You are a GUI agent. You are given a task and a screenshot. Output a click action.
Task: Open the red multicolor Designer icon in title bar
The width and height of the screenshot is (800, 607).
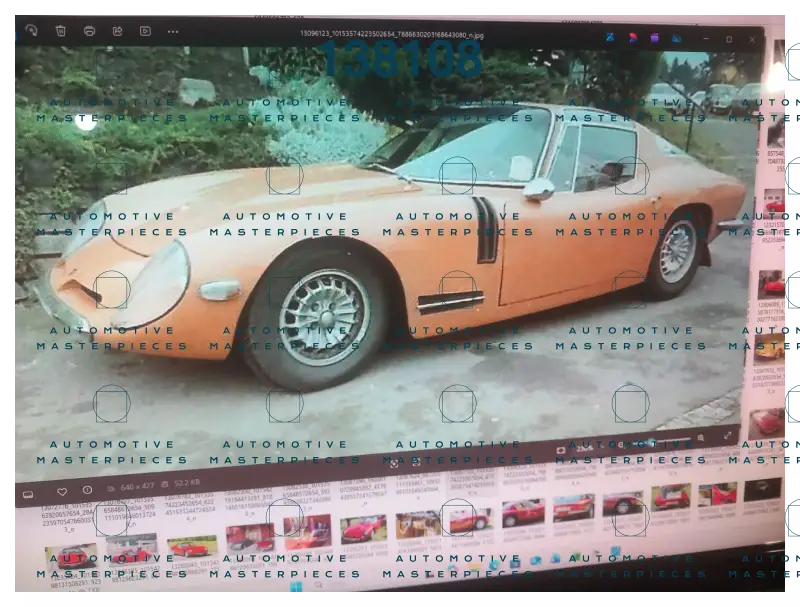pos(633,37)
